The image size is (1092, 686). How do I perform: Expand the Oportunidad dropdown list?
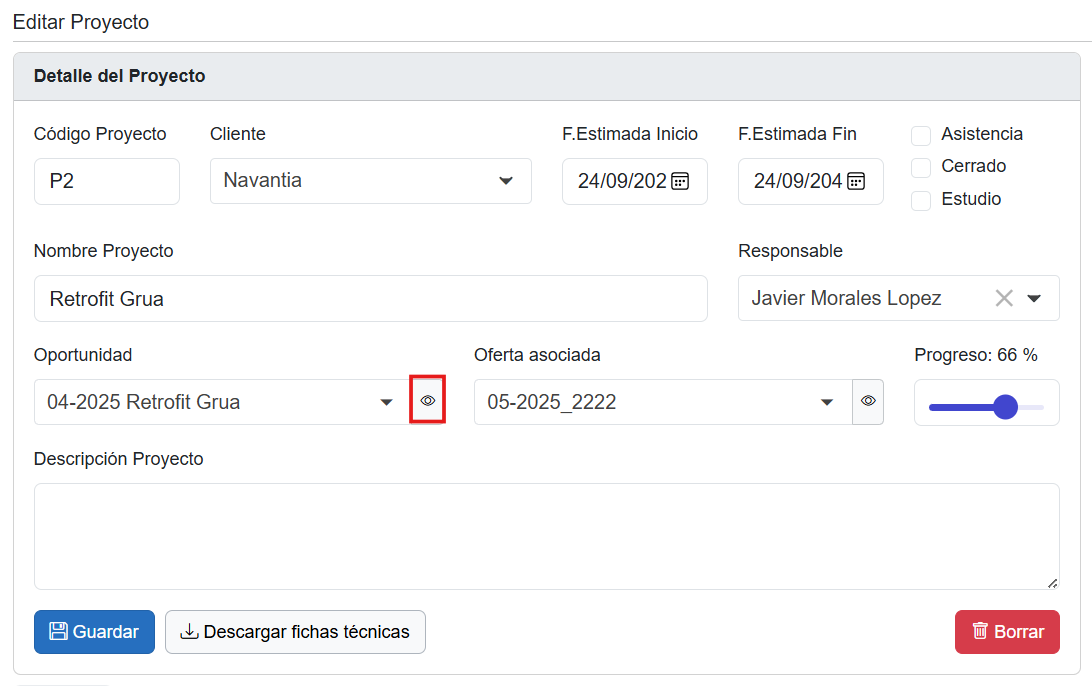coord(386,402)
